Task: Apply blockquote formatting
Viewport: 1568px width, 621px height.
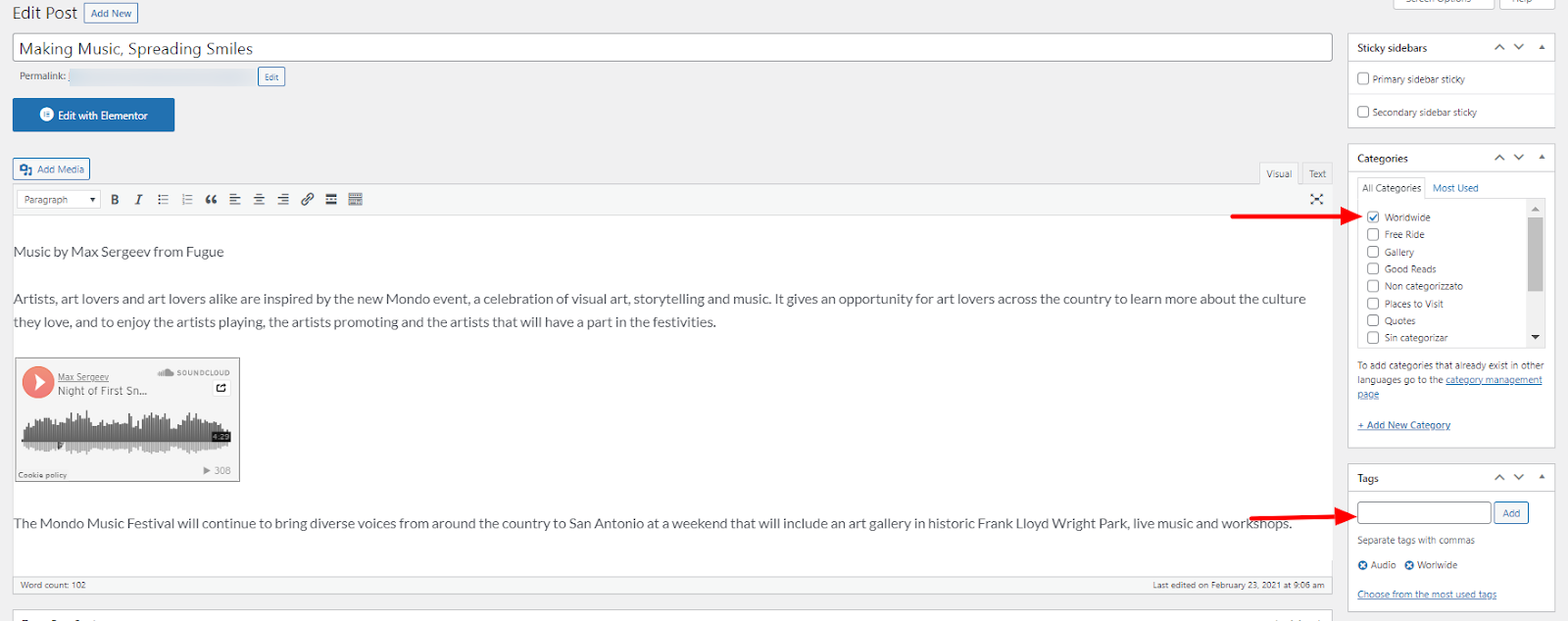Action: pos(211,200)
